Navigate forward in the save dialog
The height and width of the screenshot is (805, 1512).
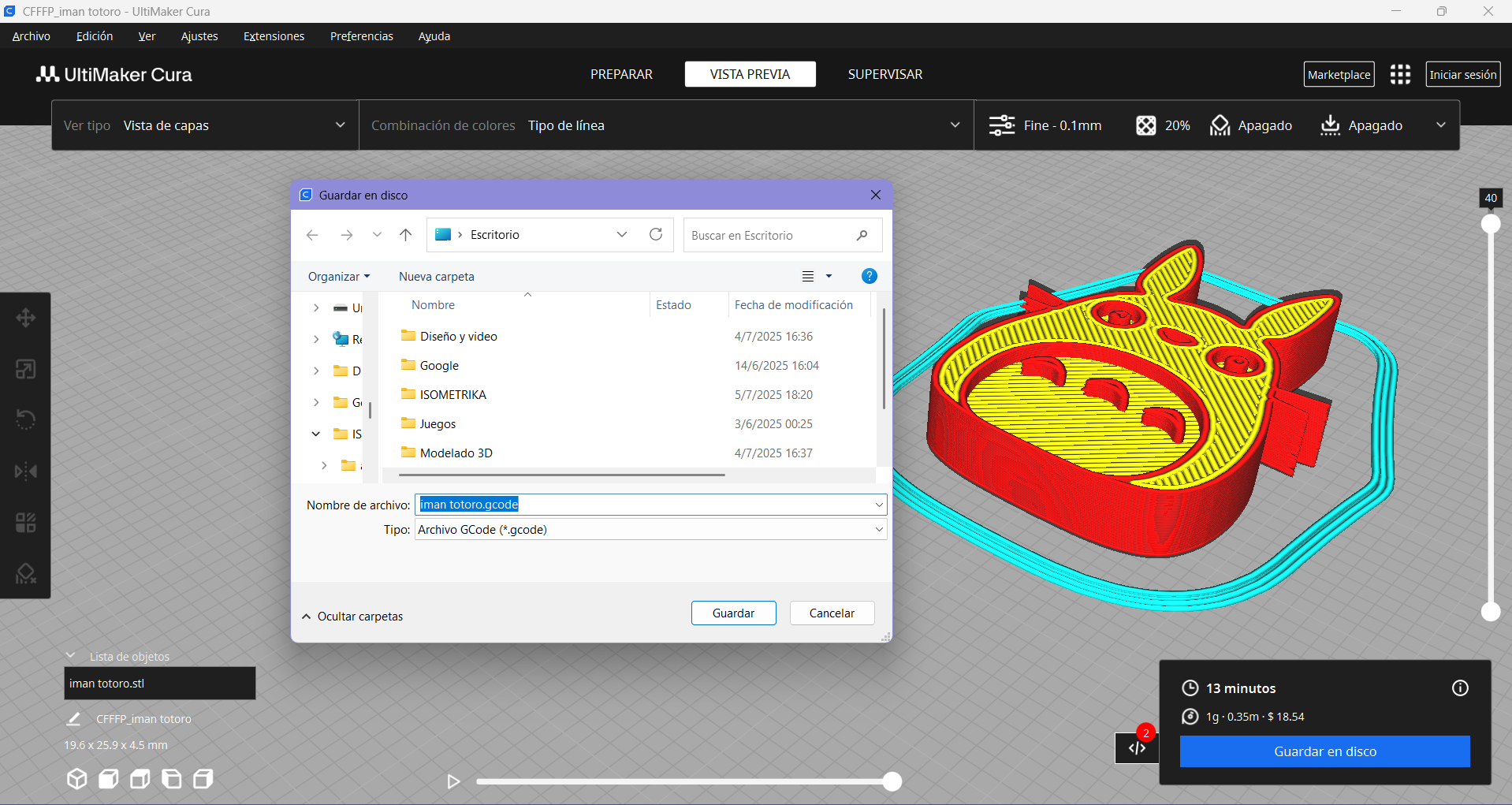point(346,235)
